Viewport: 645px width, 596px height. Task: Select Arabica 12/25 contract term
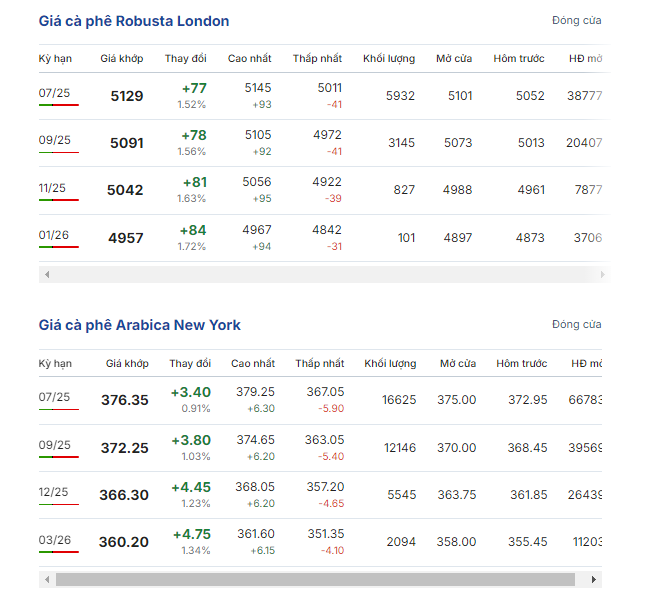pos(53,492)
